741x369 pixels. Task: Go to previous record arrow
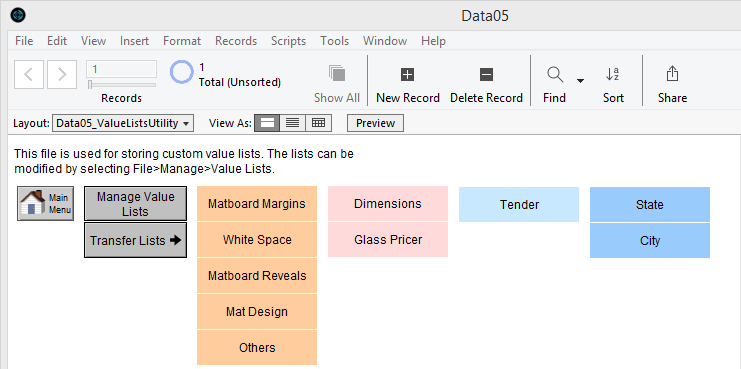(x=29, y=74)
